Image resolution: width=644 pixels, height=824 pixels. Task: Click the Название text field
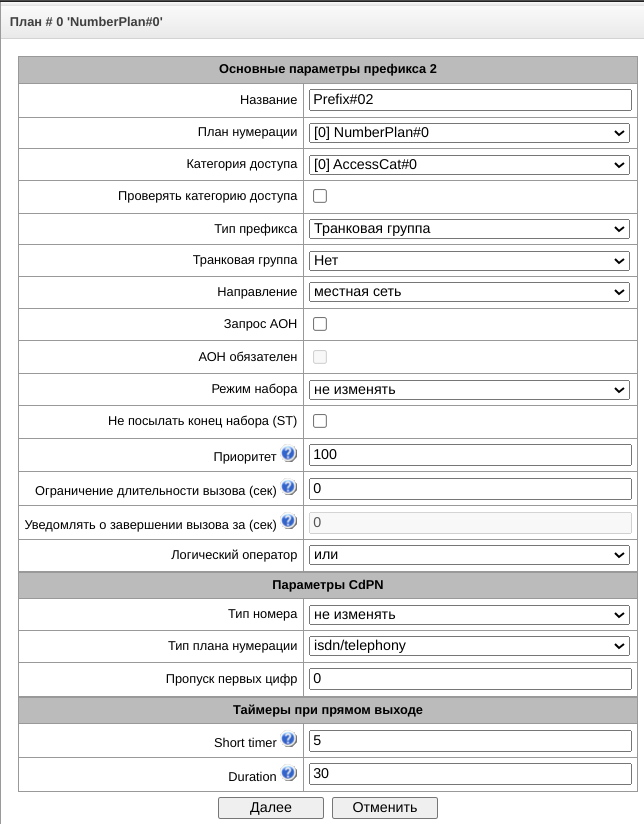click(470, 100)
